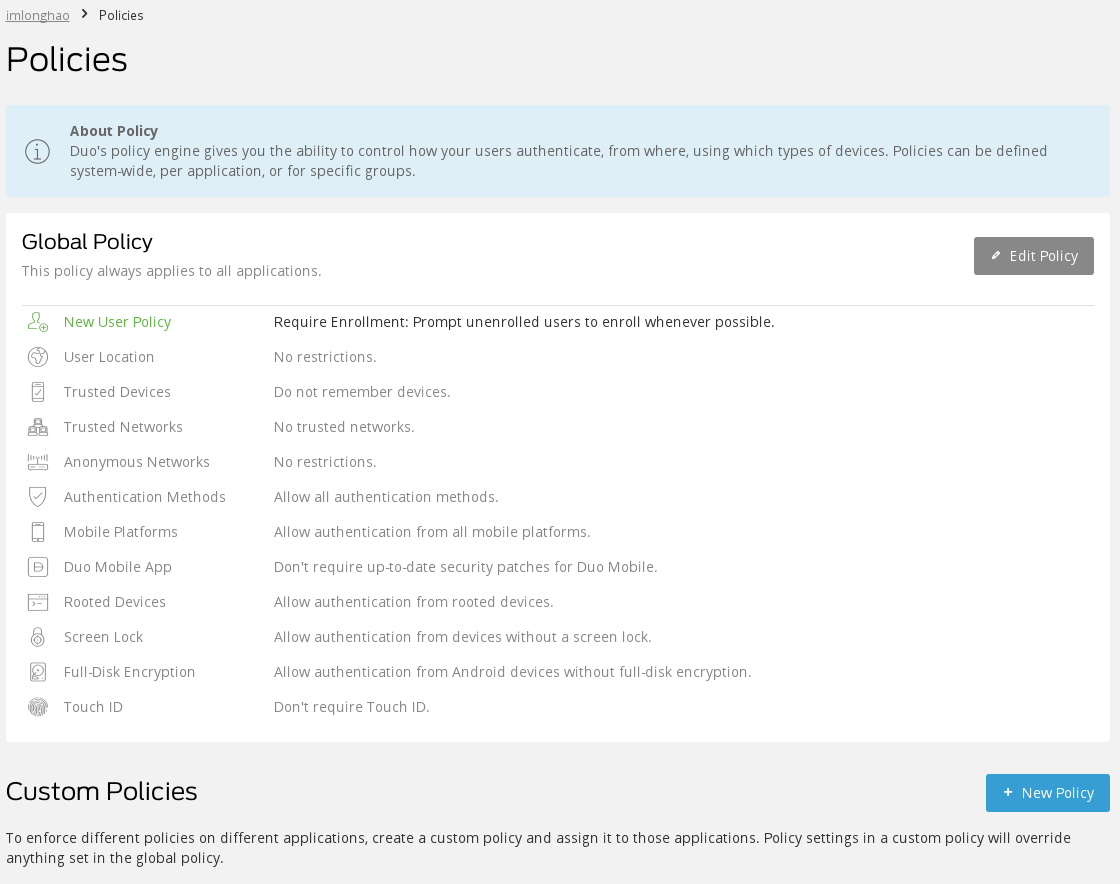Select the Trusted Networks label
The image size is (1120, 884).
123,427
